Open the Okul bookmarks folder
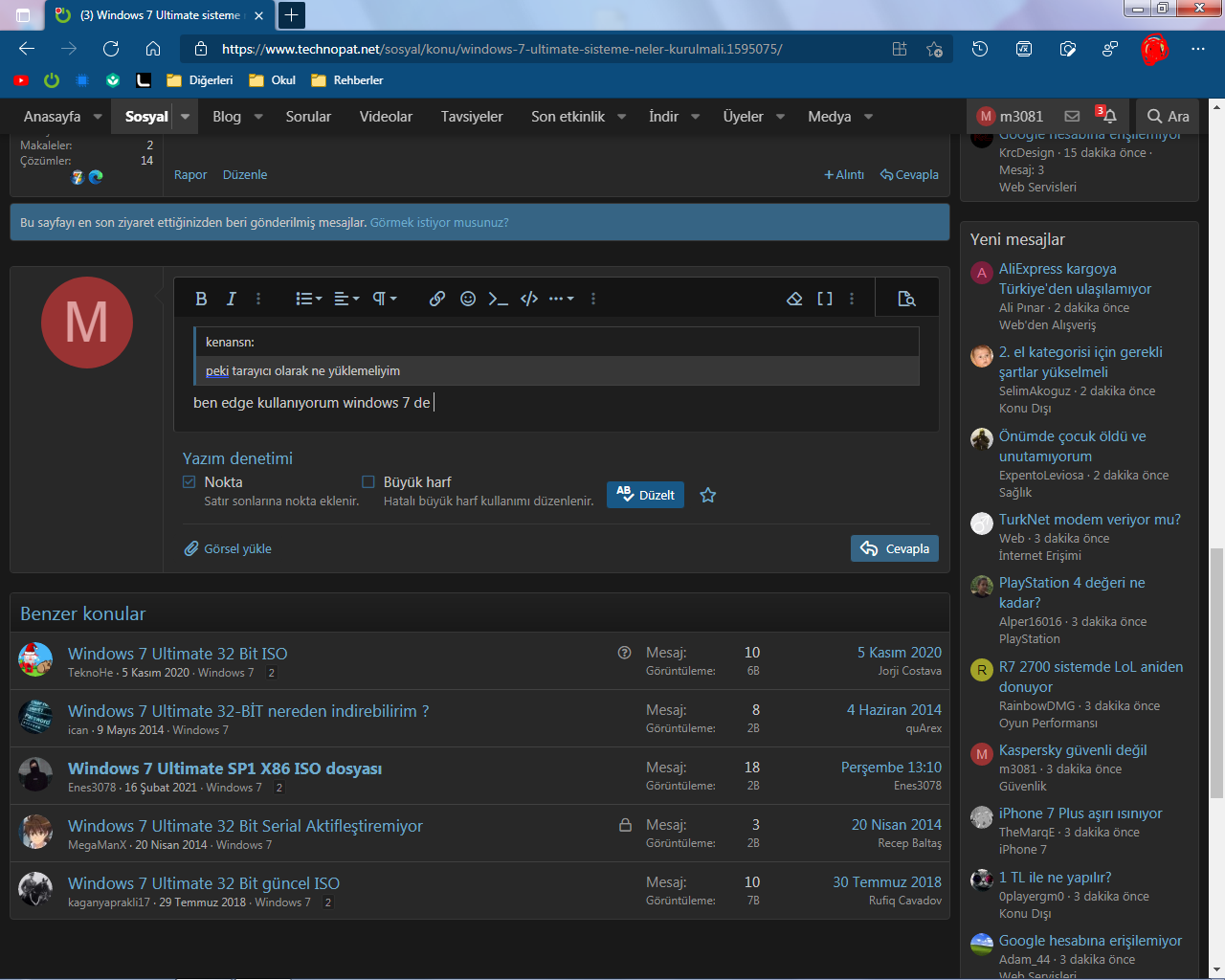The width and height of the screenshot is (1225, 980). point(273,80)
